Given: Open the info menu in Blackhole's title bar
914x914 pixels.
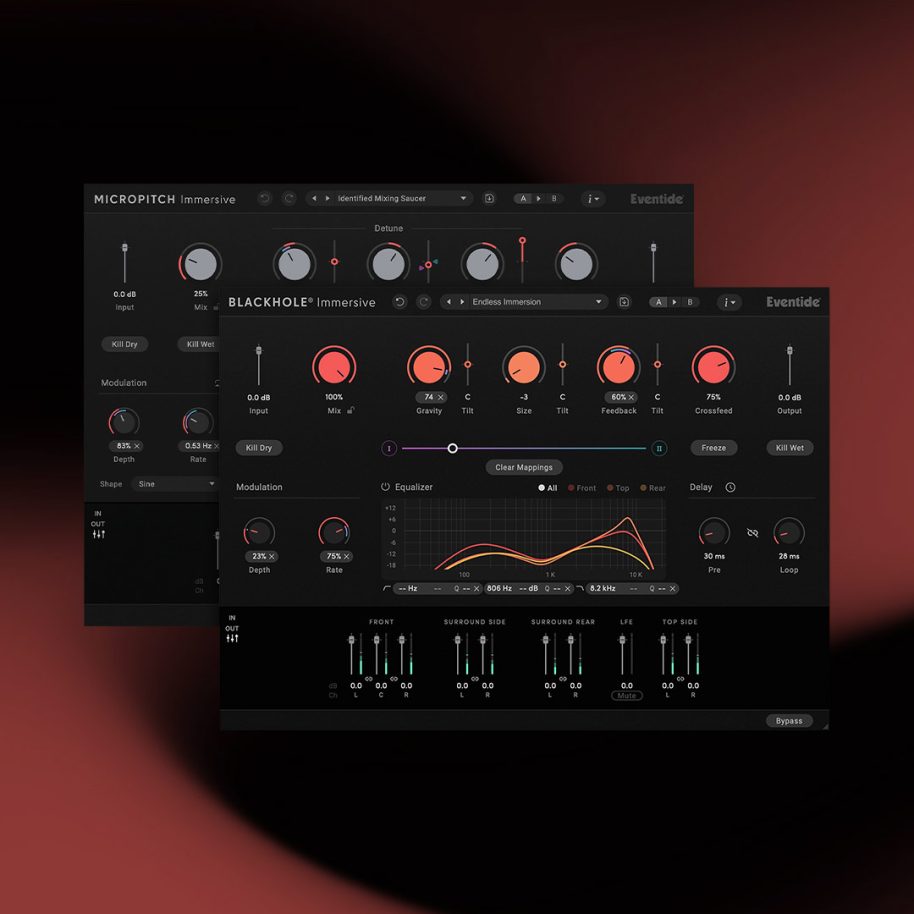Looking at the screenshot, I should [728, 301].
